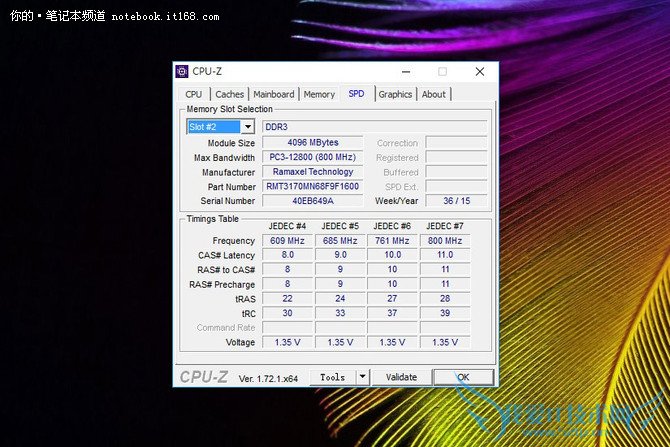The height and width of the screenshot is (447, 670).
Task: Click the Tools button
Action: [332, 377]
